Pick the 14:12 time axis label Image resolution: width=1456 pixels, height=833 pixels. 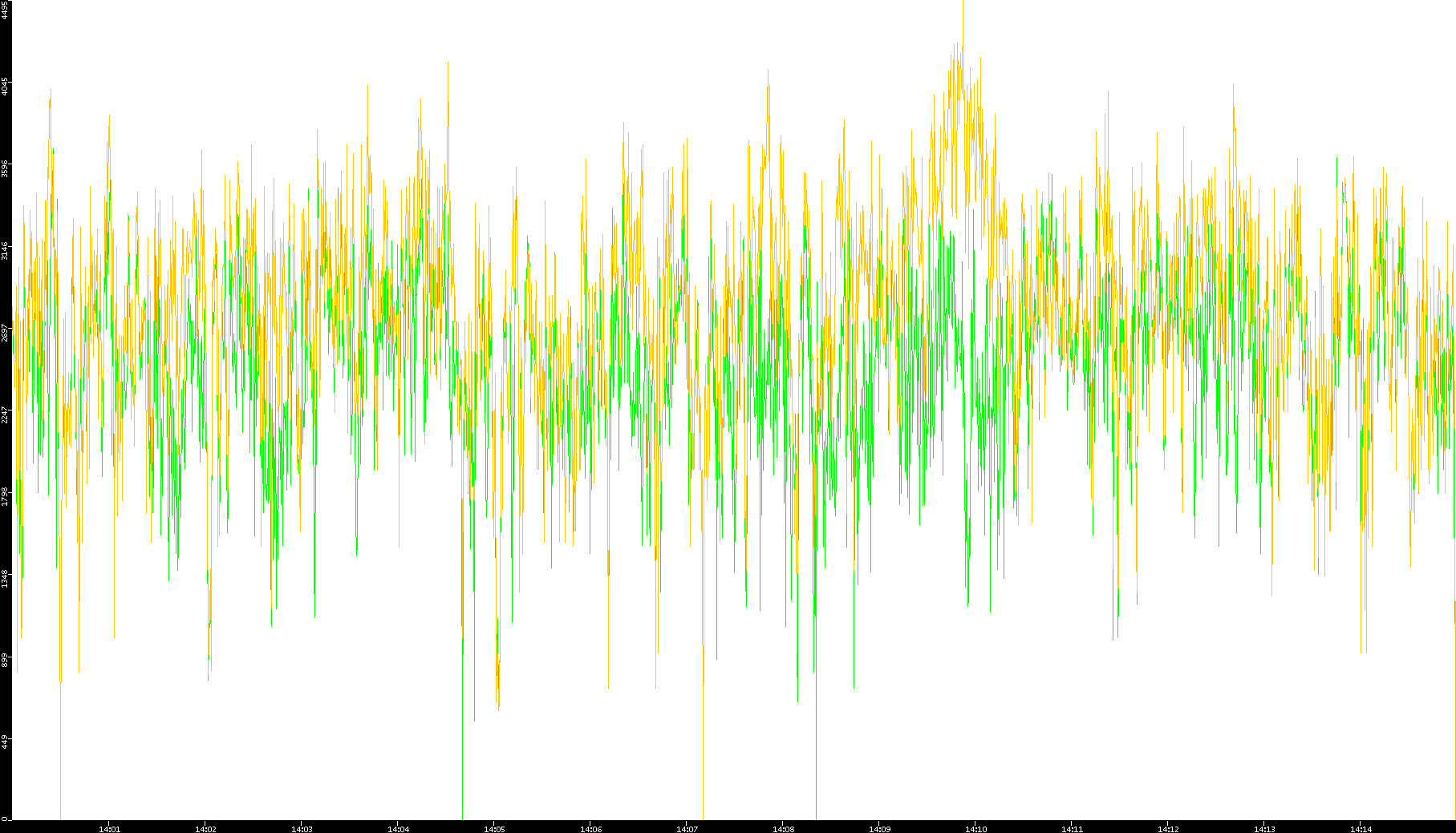1168,829
